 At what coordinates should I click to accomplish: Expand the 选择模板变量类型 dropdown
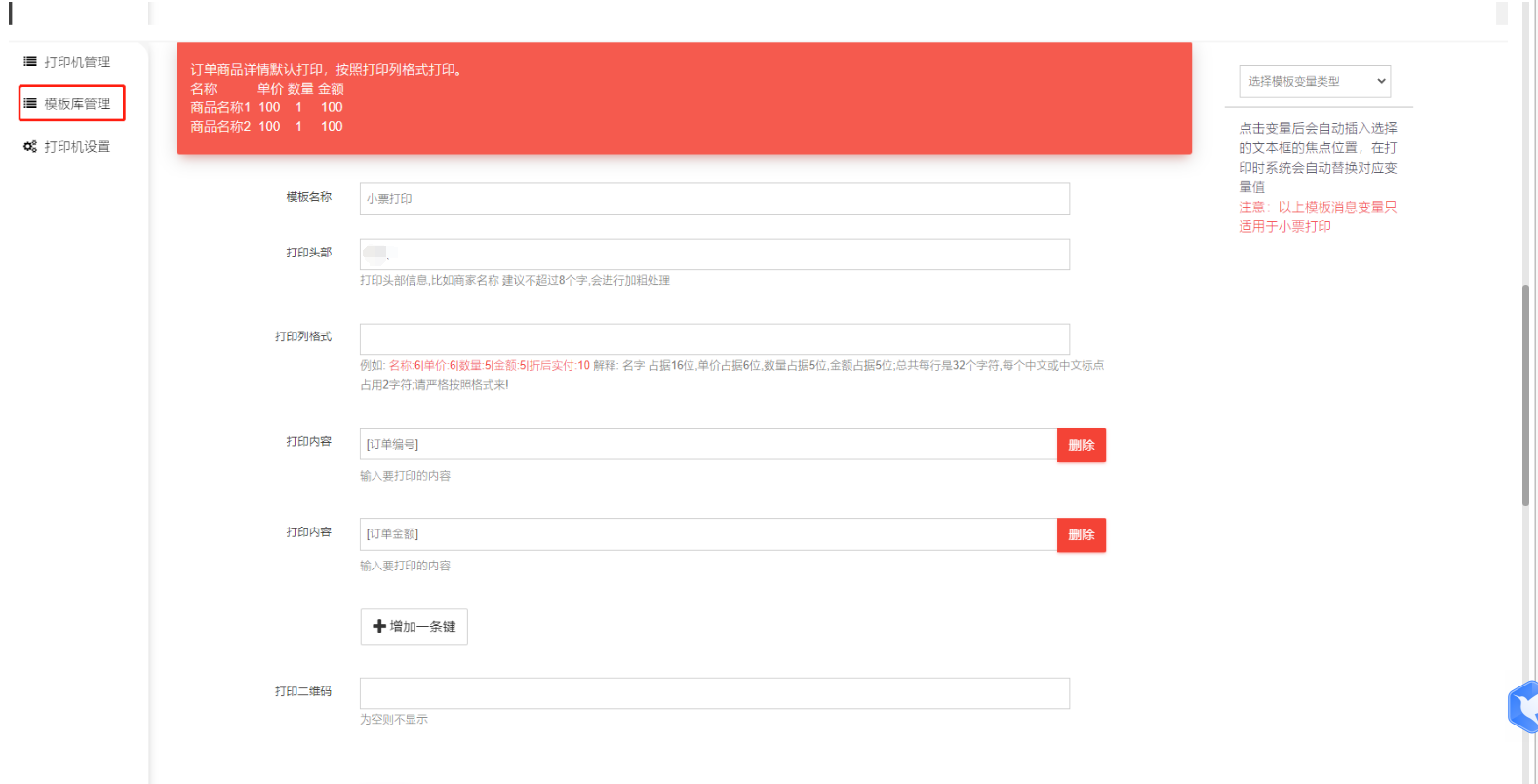(1314, 81)
